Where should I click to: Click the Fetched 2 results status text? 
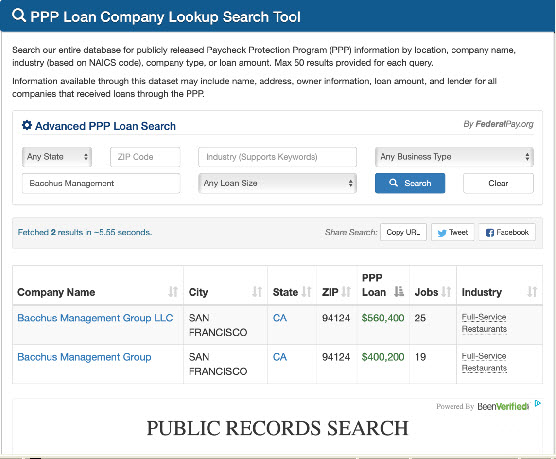pos(85,232)
